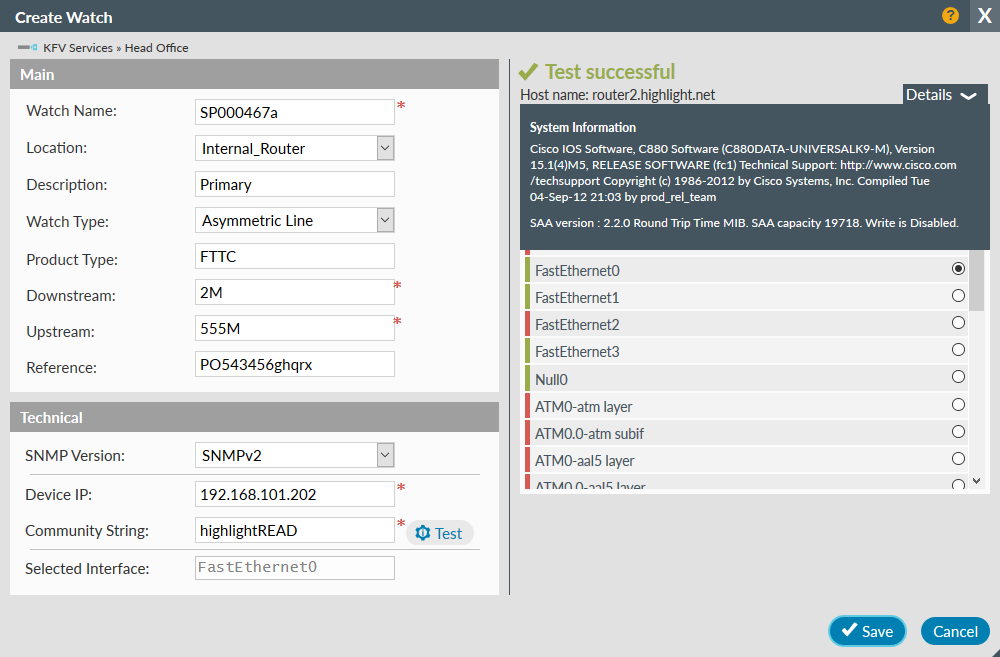This screenshot has width=1000, height=657.
Task: Select the ATM0-atm layer radio button
Action: [958, 404]
